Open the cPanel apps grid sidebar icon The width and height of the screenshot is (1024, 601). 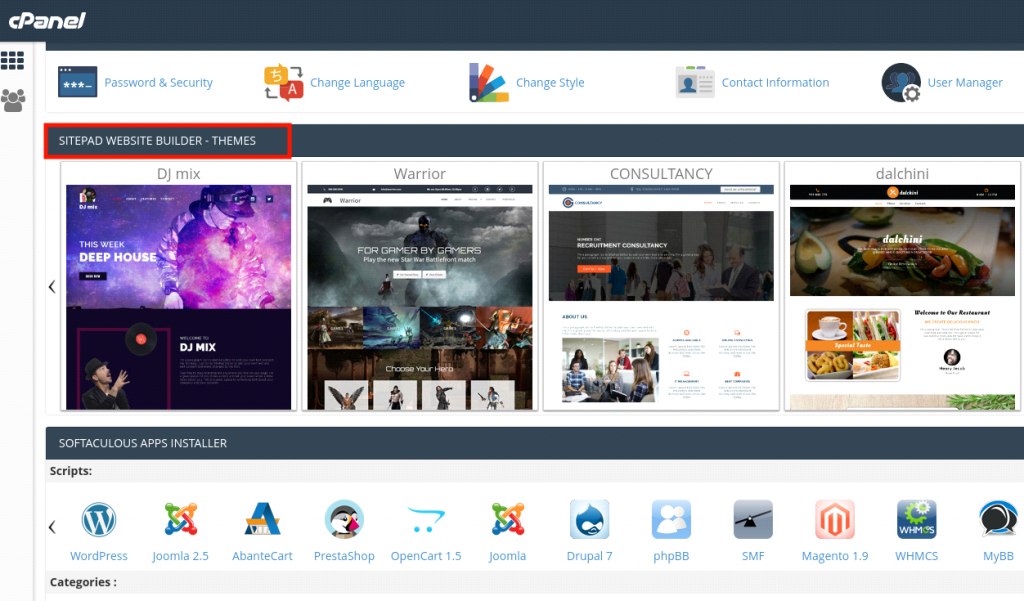pyautogui.click(x=12, y=60)
